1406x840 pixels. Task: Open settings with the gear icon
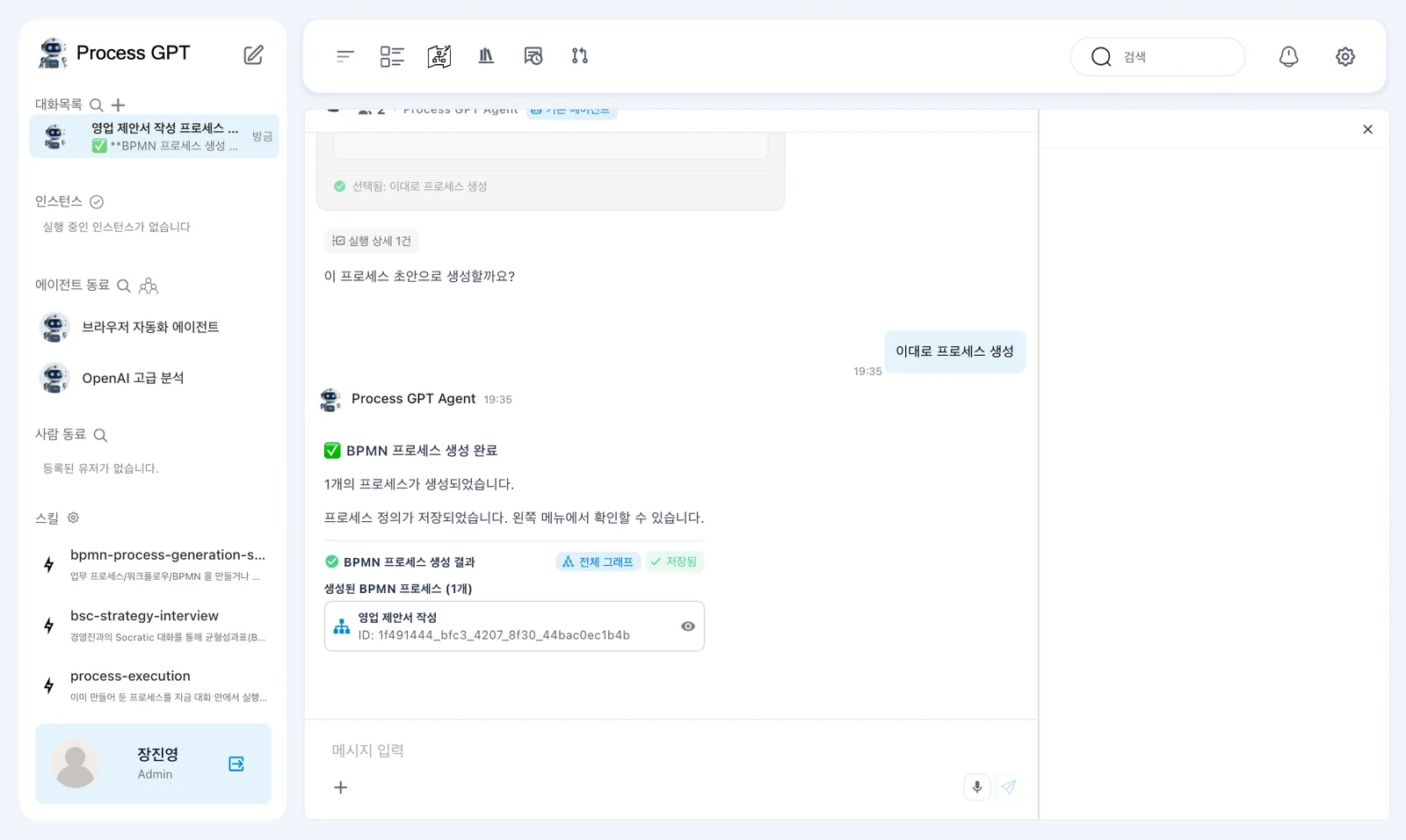pos(1345,56)
